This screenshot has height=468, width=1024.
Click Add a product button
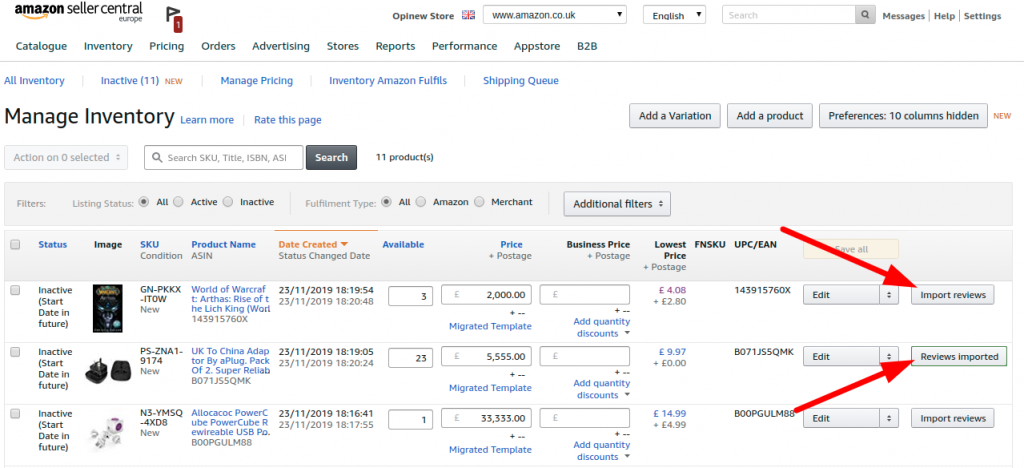click(770, 116)
